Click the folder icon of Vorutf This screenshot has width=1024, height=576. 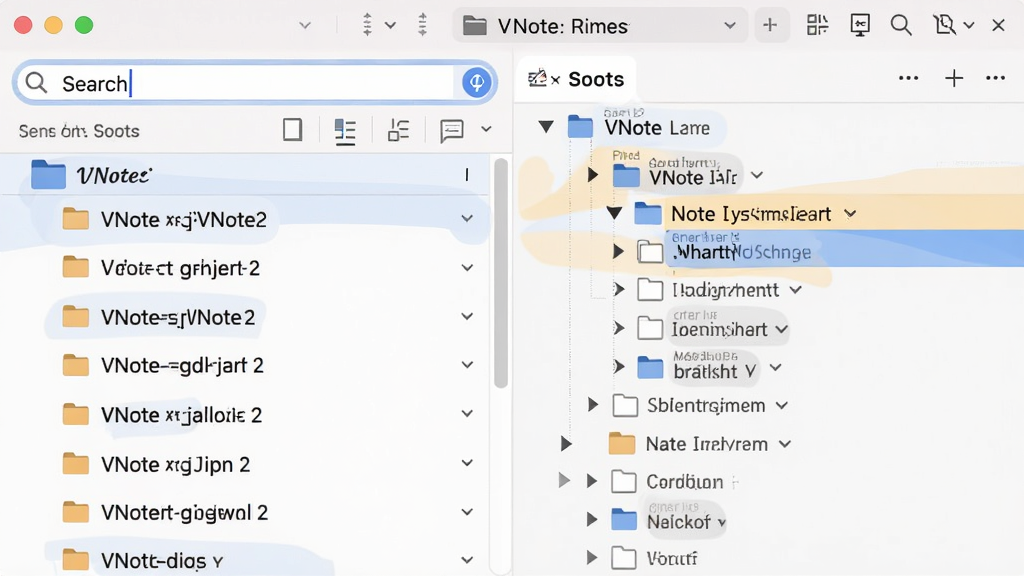[x=624, y=558]
